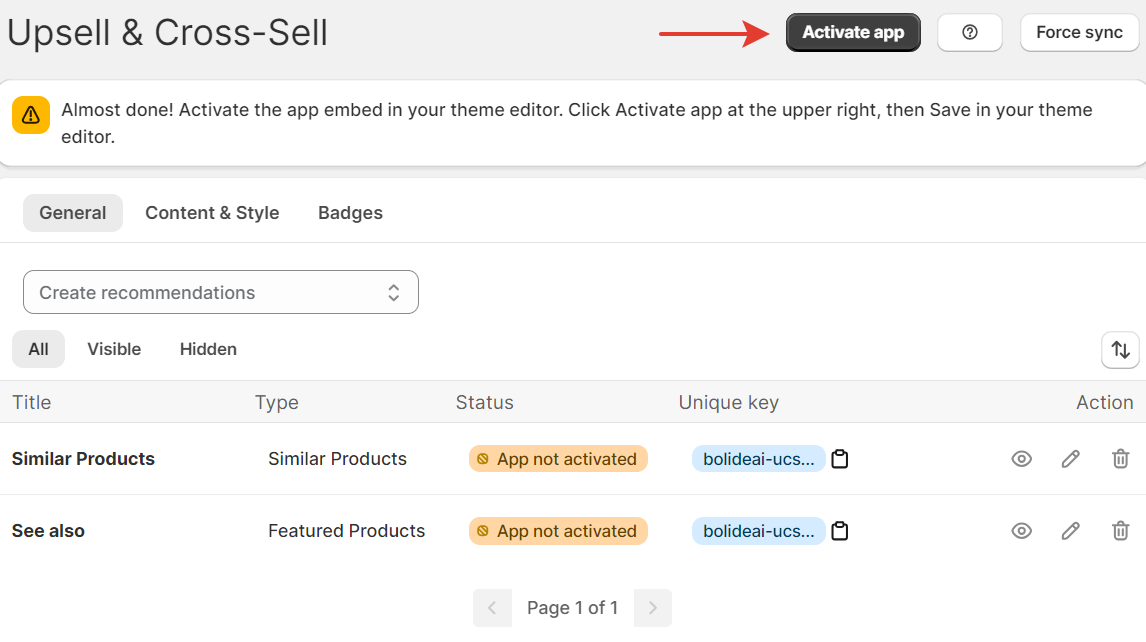The width and height of the screenshot is (1146, 642).
Task: Copy the unique key for See also
Action: click(839, 531)
